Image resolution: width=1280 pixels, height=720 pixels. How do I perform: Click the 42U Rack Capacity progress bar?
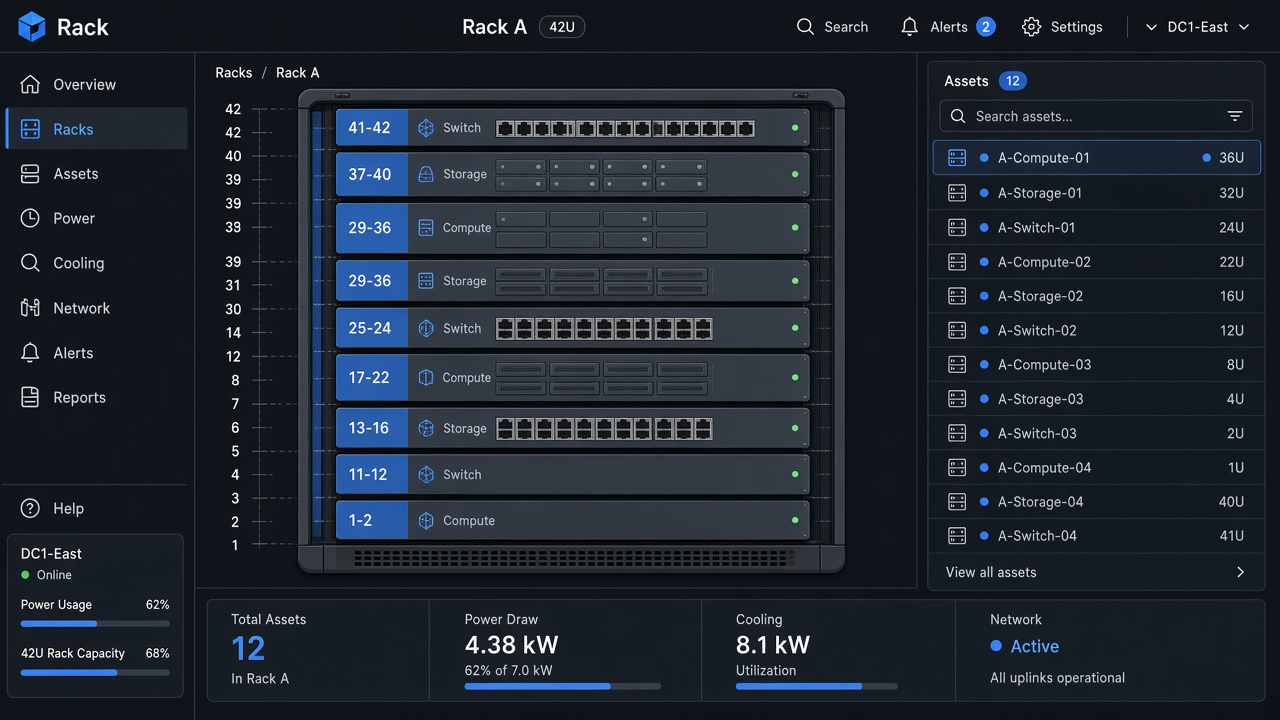pyautogui.click(x=95, y=673)
